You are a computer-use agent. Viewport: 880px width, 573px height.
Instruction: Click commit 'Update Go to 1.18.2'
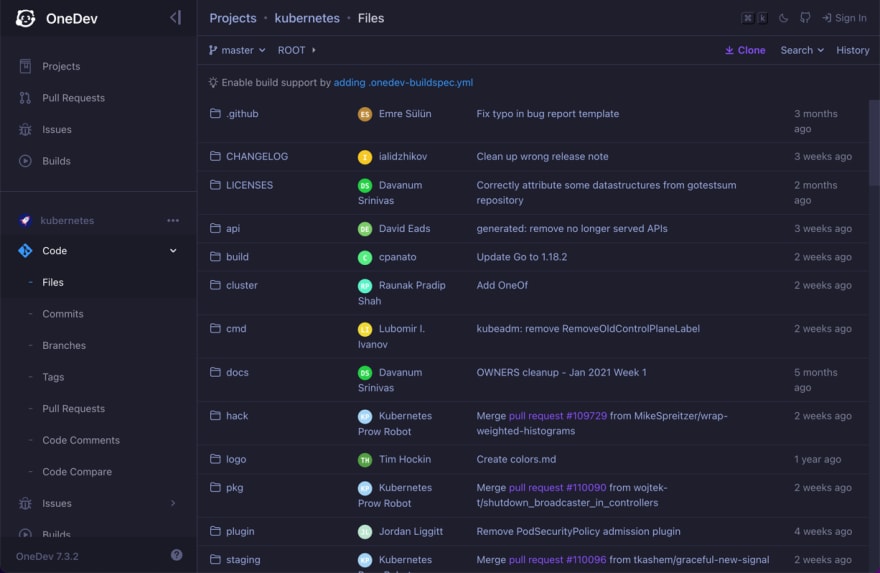(x=522, y=257)
